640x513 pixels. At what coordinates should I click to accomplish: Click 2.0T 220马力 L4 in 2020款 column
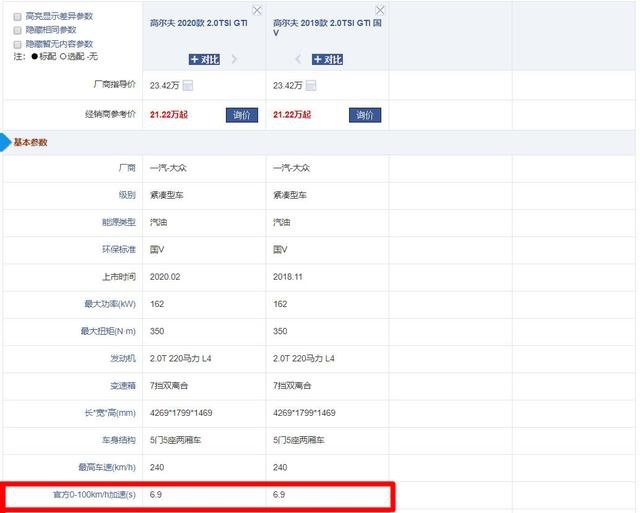coord(180,358)
